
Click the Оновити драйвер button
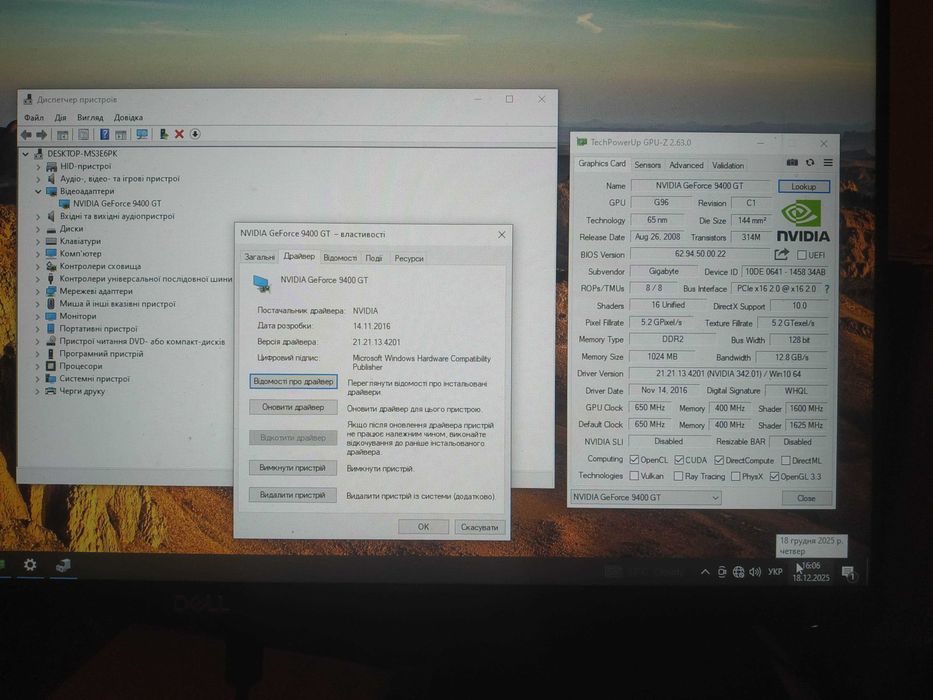293,407
